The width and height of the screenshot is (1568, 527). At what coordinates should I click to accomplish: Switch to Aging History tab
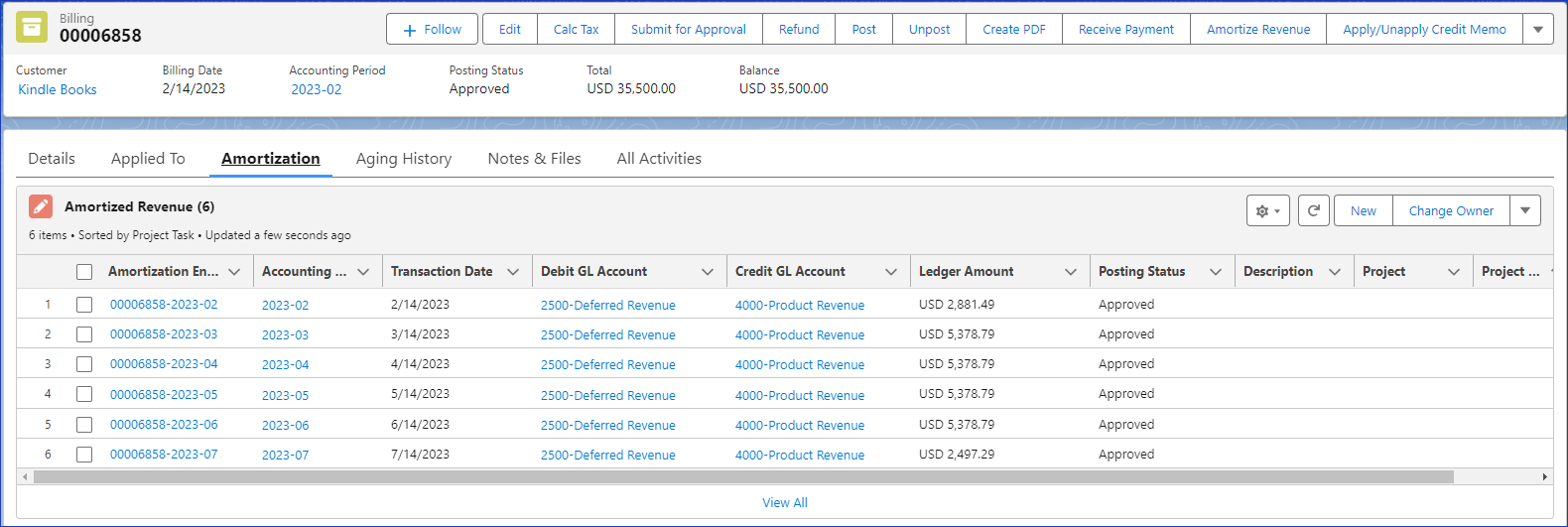[x=404, y=159]
